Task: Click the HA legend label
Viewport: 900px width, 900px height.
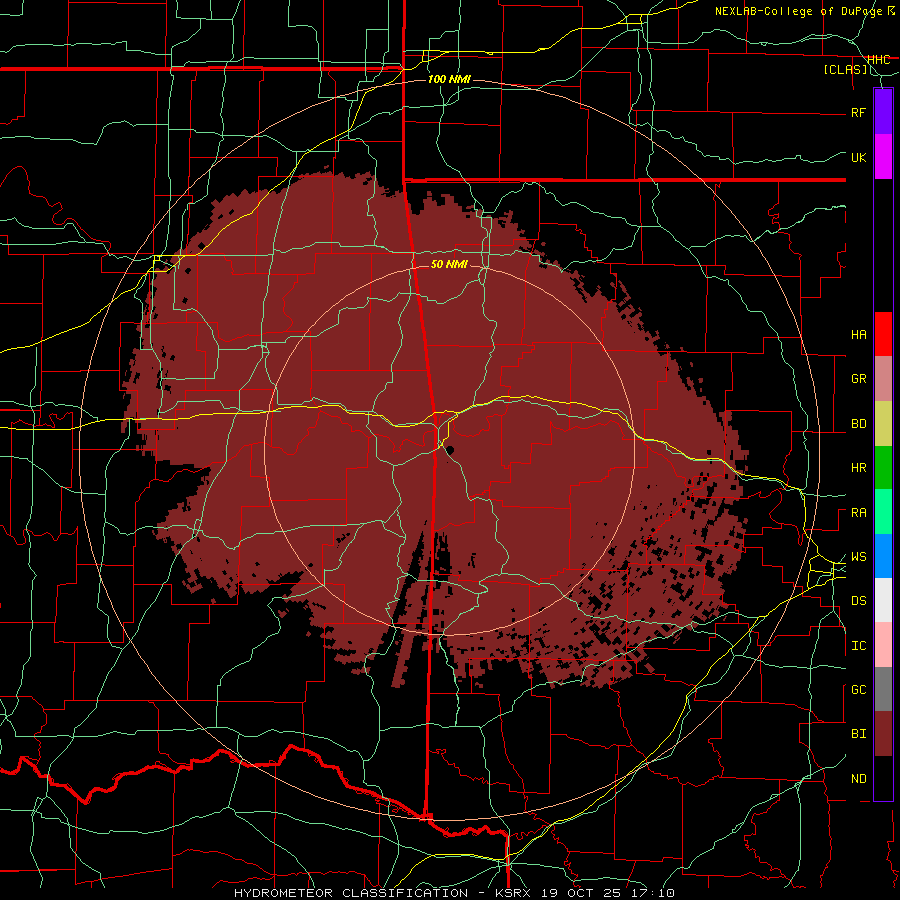Action: pos(859,335)
